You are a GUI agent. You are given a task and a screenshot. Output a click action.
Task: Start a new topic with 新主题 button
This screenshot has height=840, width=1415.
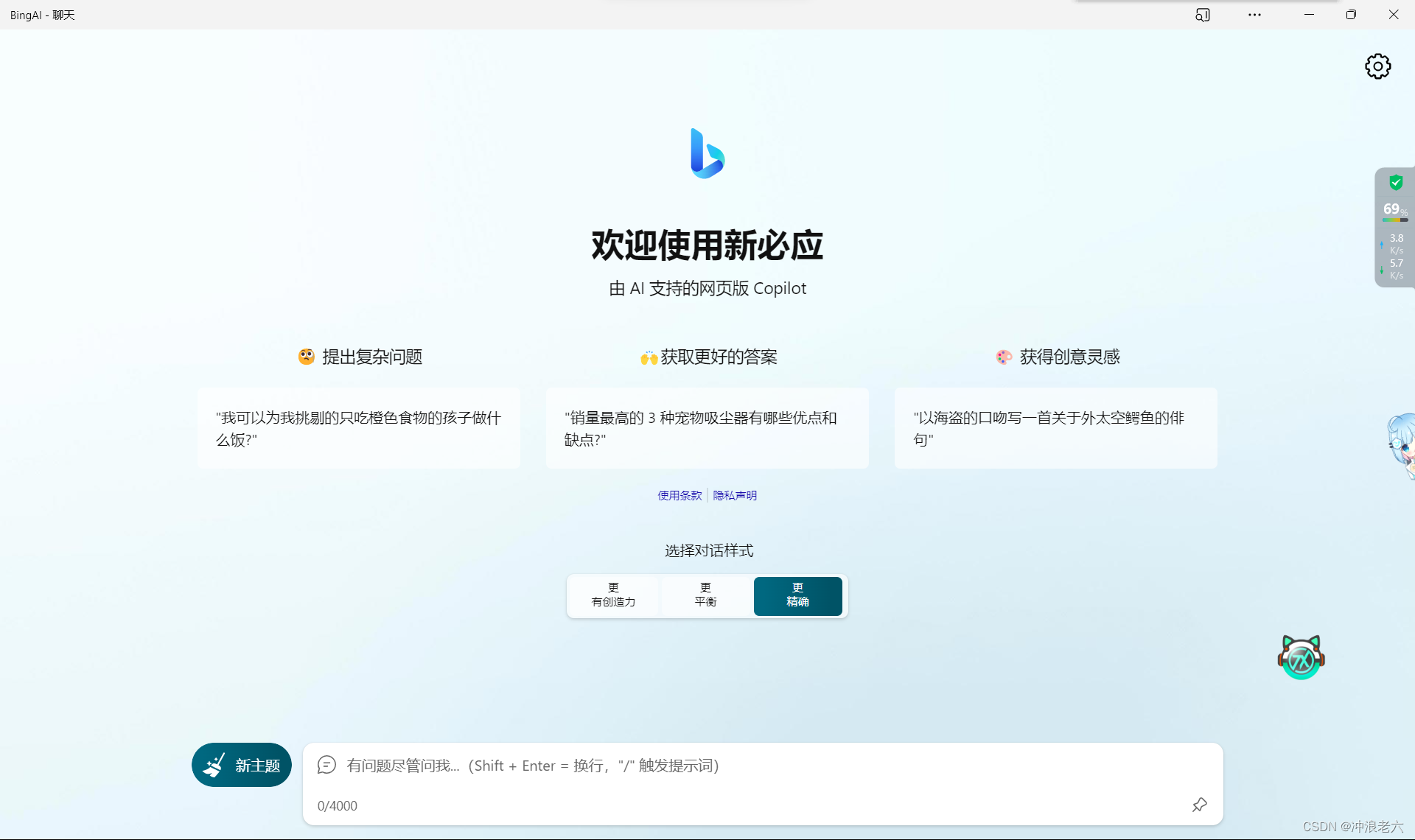pos(242,765)
